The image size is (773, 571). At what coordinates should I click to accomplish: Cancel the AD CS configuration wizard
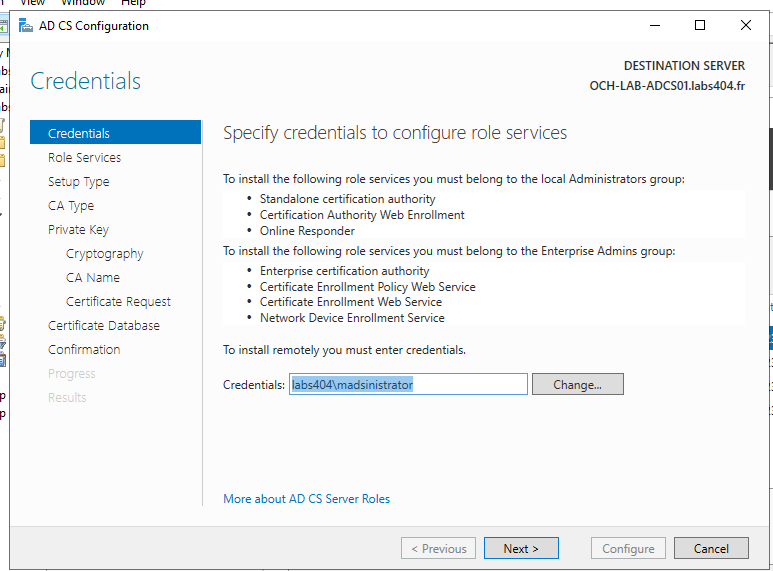711,548
